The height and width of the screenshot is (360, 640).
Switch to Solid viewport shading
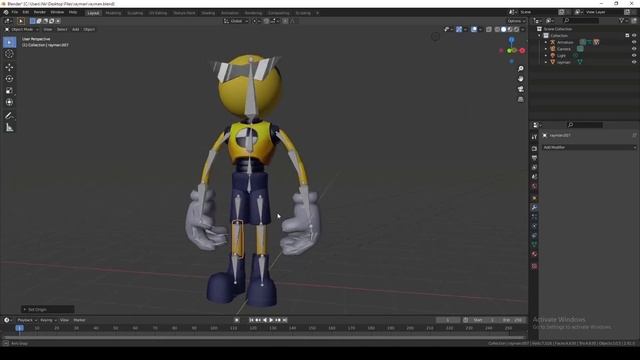click(503, 29)
